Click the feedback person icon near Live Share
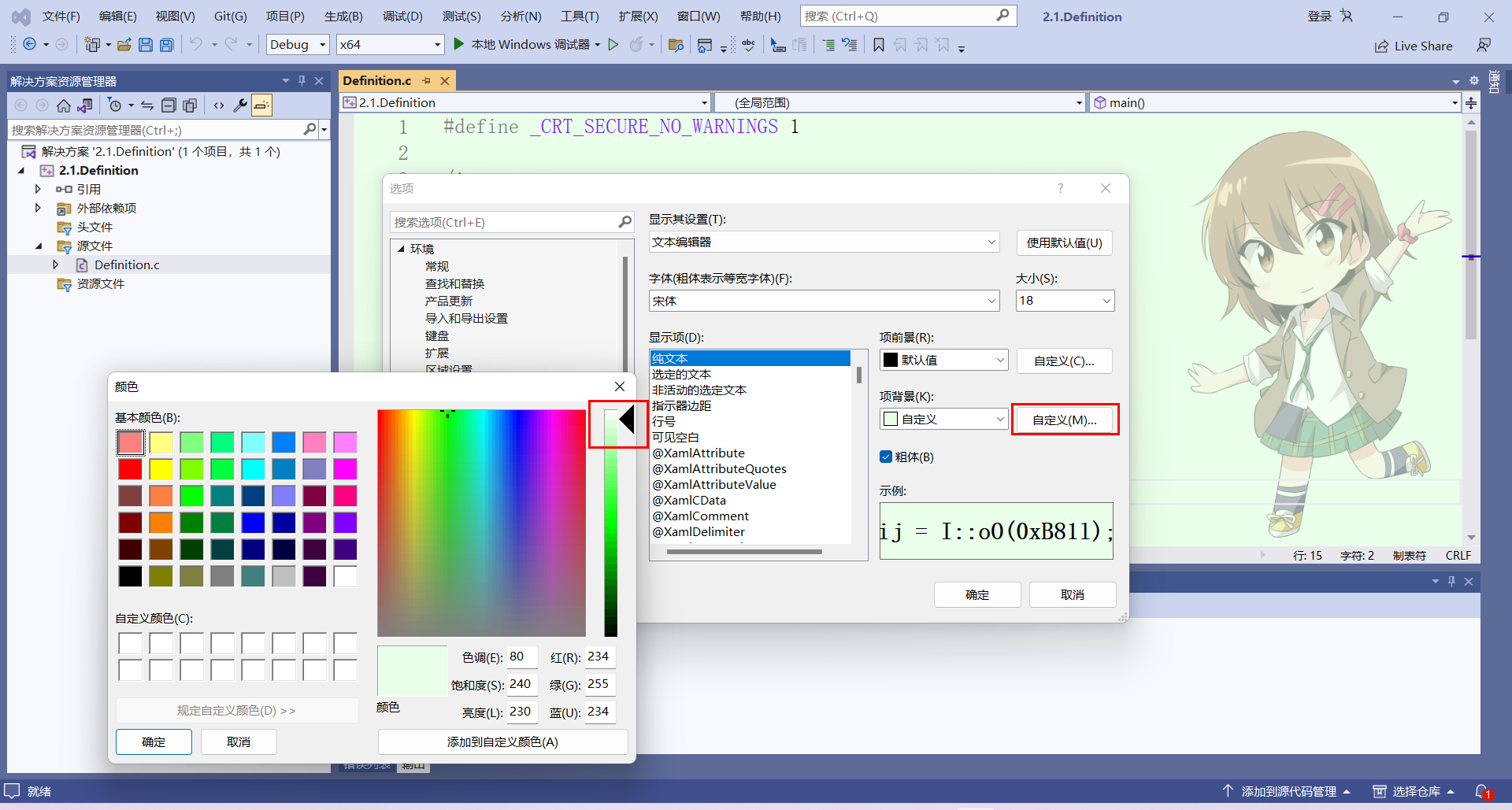This screenshot has width=1512, height=810. point(1484,46)
